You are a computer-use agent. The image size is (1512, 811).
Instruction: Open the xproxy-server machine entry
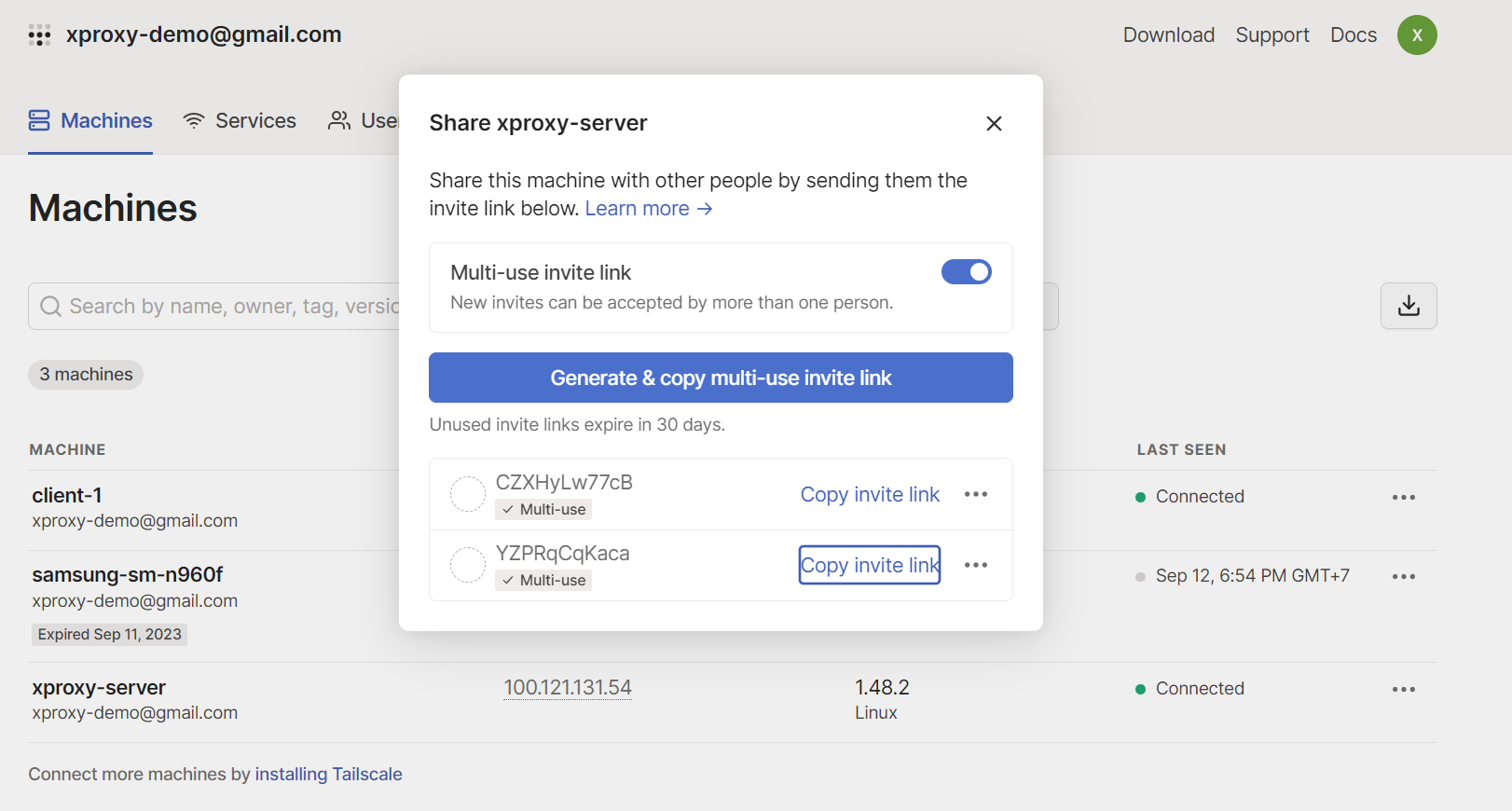(99, 687)
